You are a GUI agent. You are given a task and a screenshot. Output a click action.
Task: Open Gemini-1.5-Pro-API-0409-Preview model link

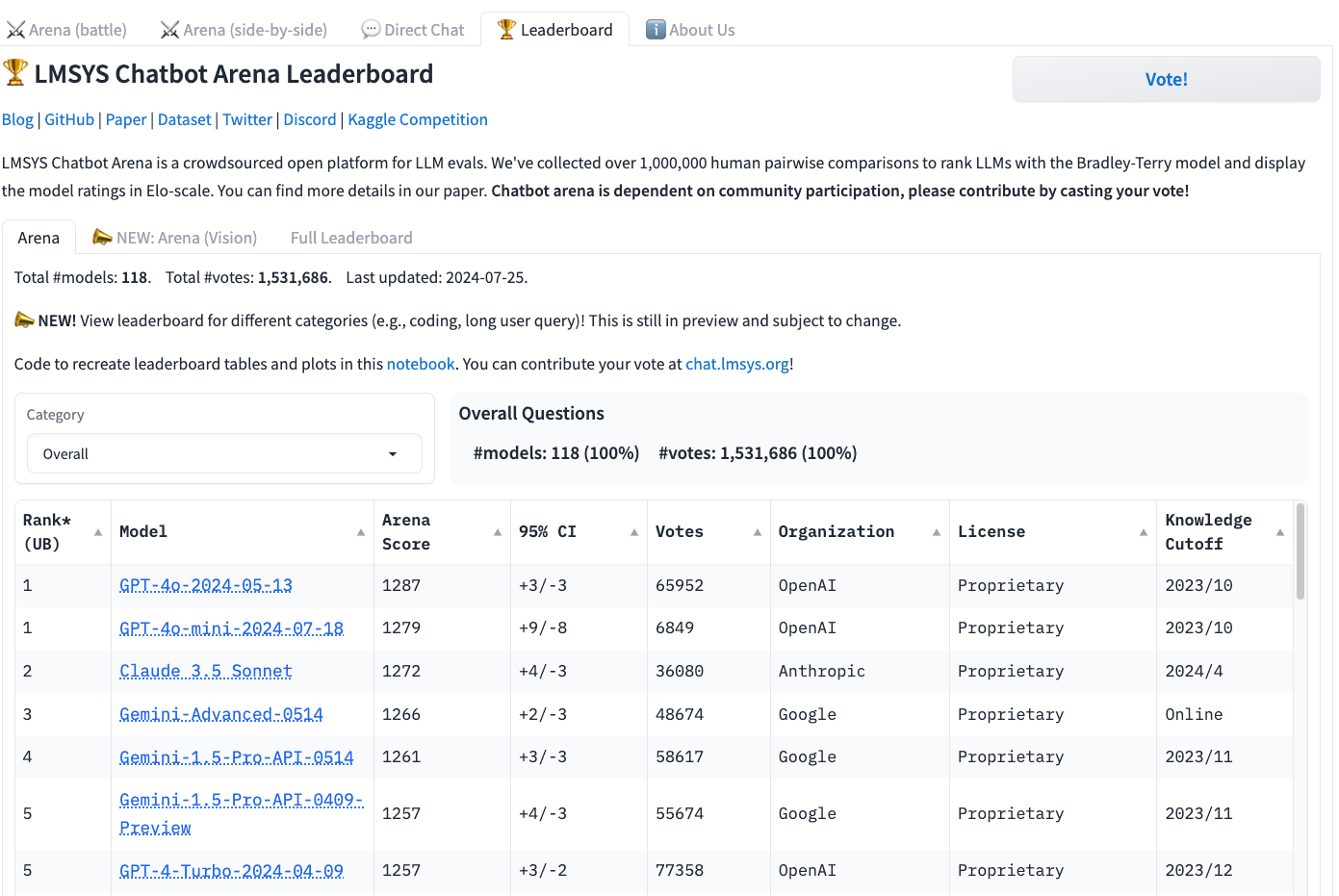point(241,813)
